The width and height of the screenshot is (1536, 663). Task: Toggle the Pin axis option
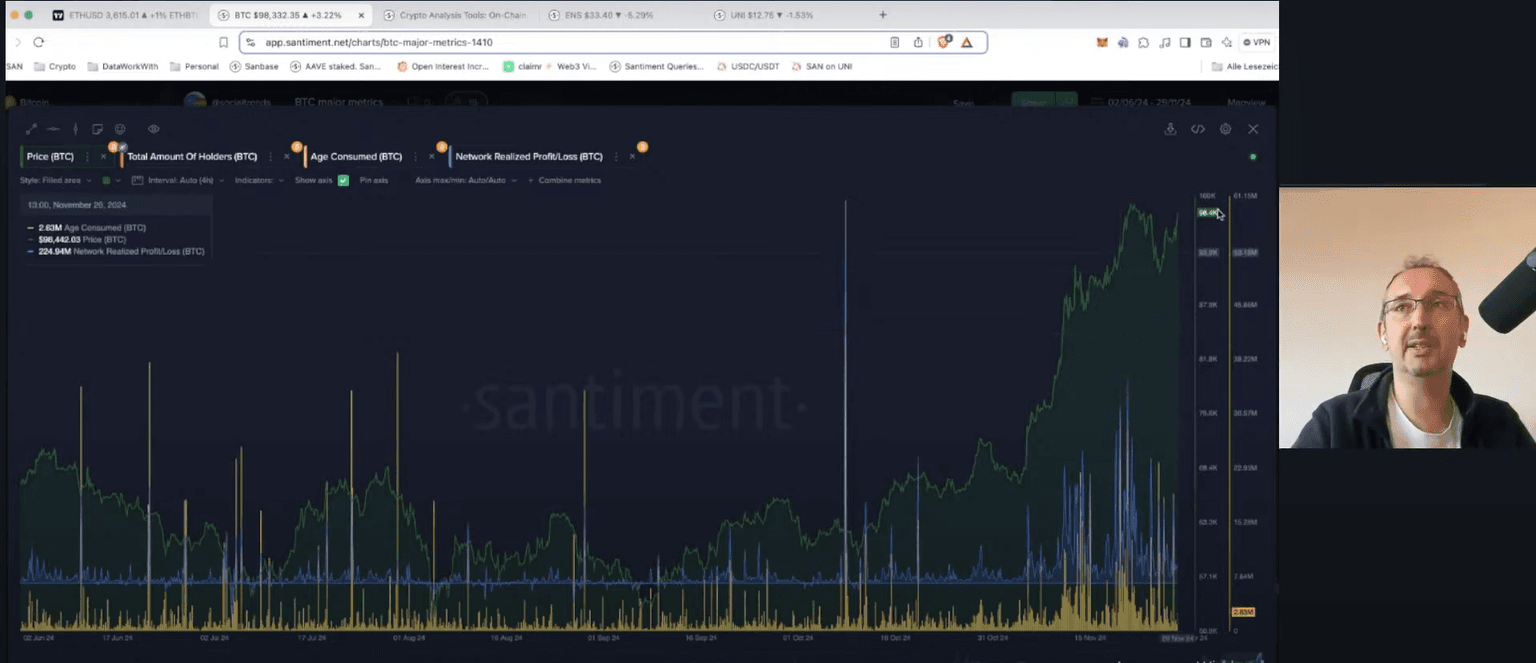coord(373,181)
